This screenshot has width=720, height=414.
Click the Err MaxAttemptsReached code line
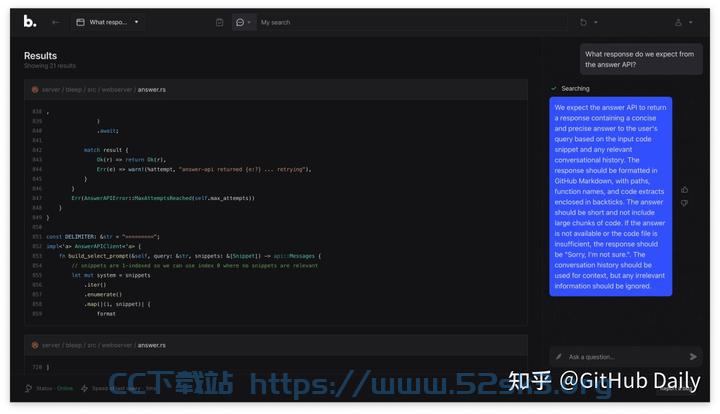(x=163, y=198)
